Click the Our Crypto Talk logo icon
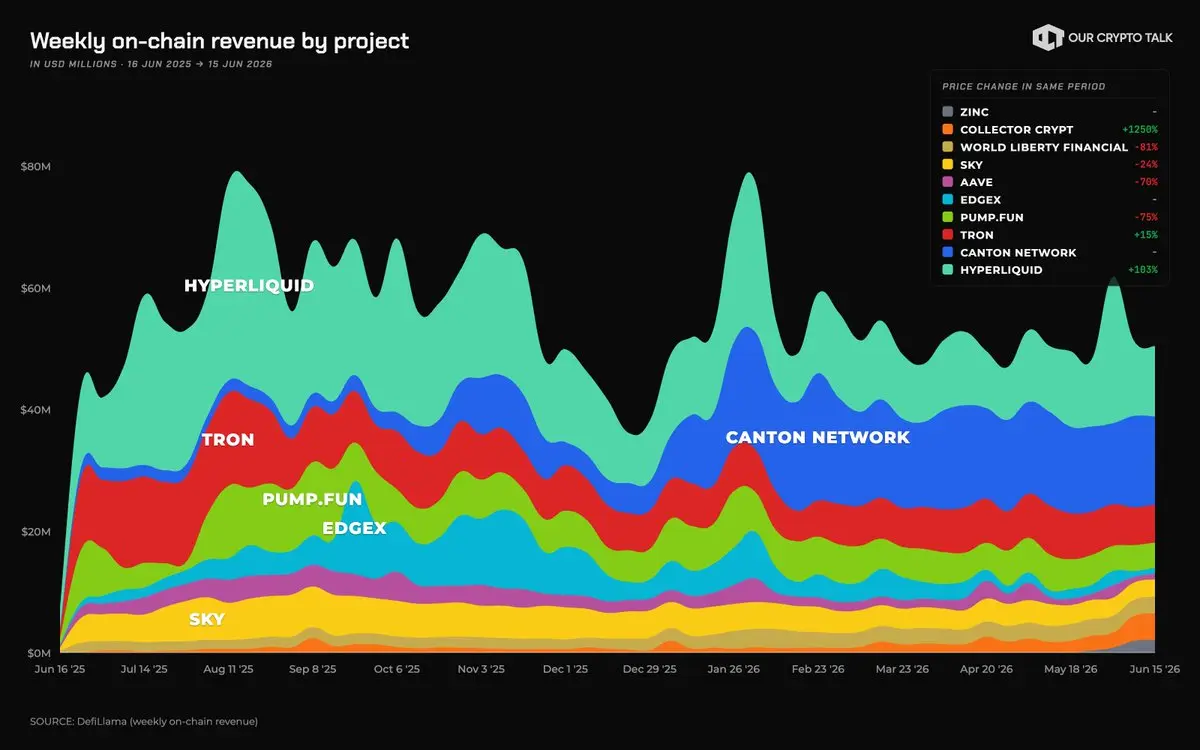The image size is (1200, 750). coord(1047,38)
